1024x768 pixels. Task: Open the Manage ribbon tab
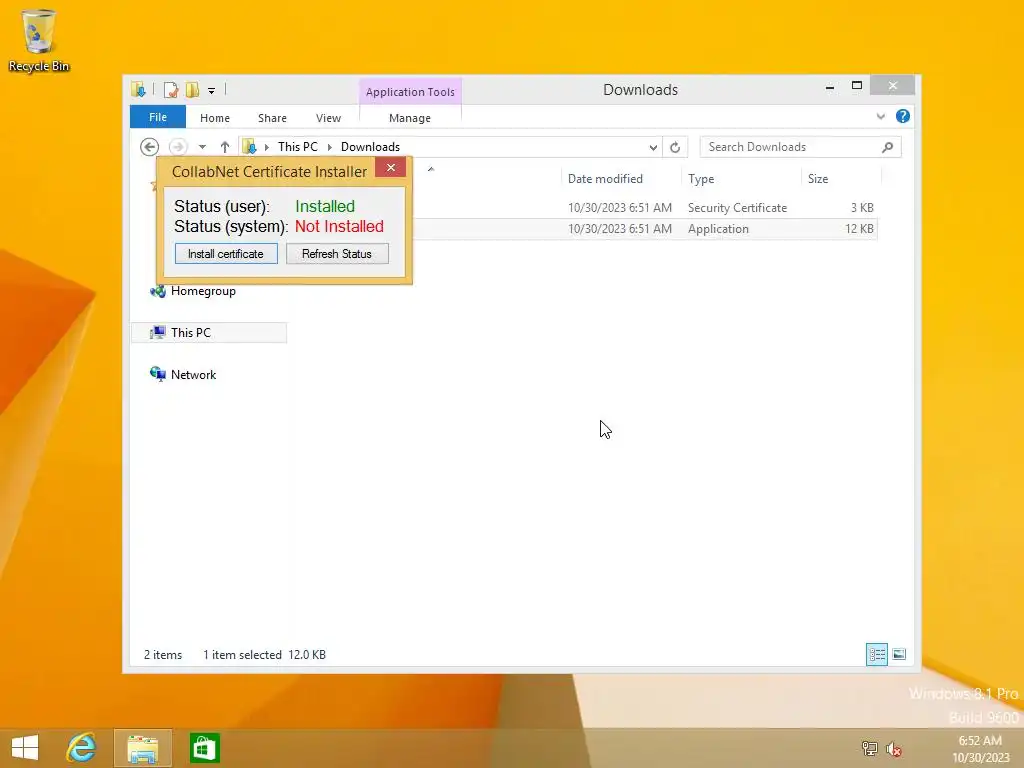point(409,118)
